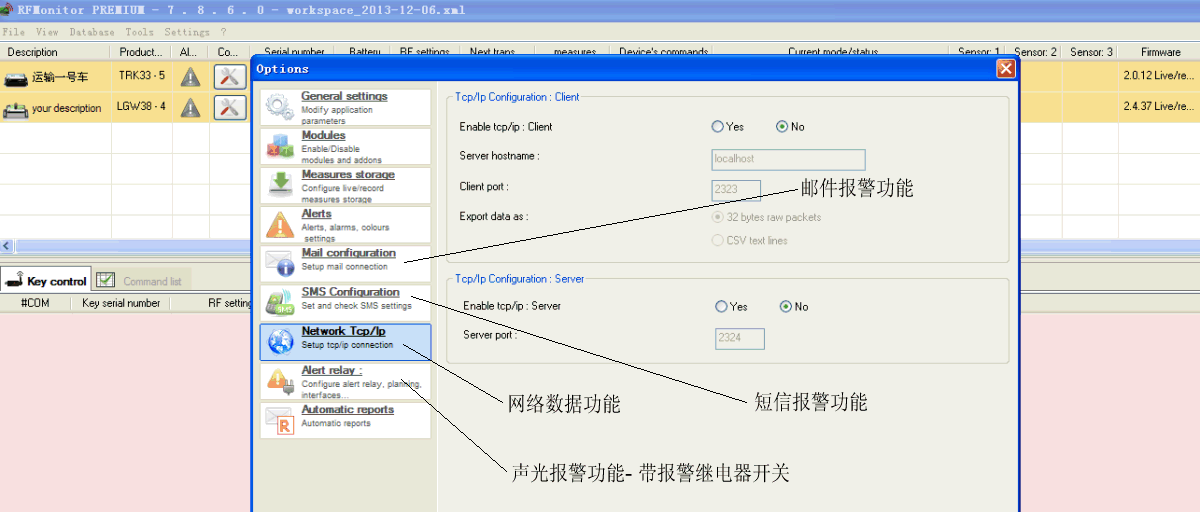Open Measures storage download icon

[x=278, y=185]
